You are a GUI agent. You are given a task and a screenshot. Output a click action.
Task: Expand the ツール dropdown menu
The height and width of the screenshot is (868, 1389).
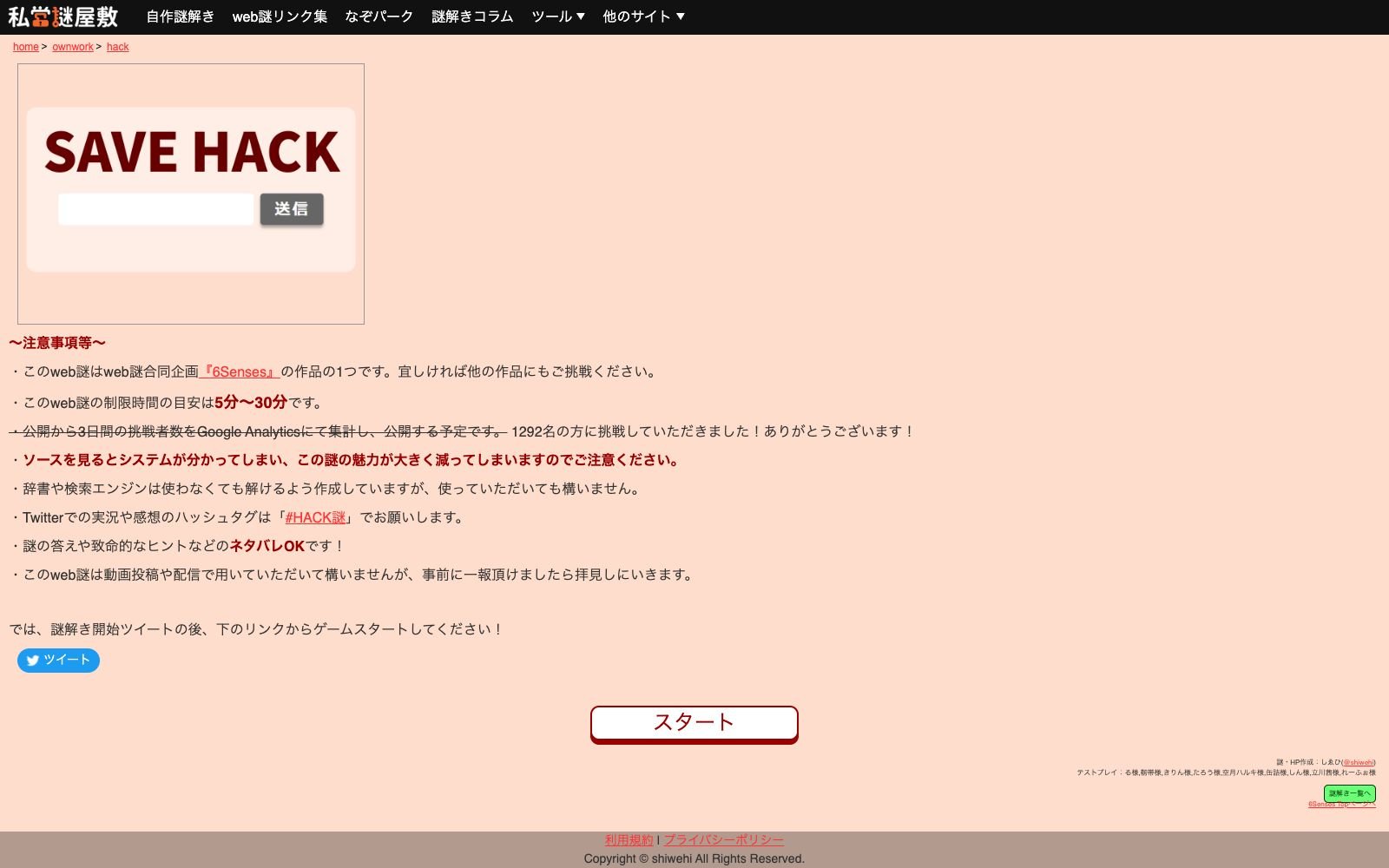[558, 16]
